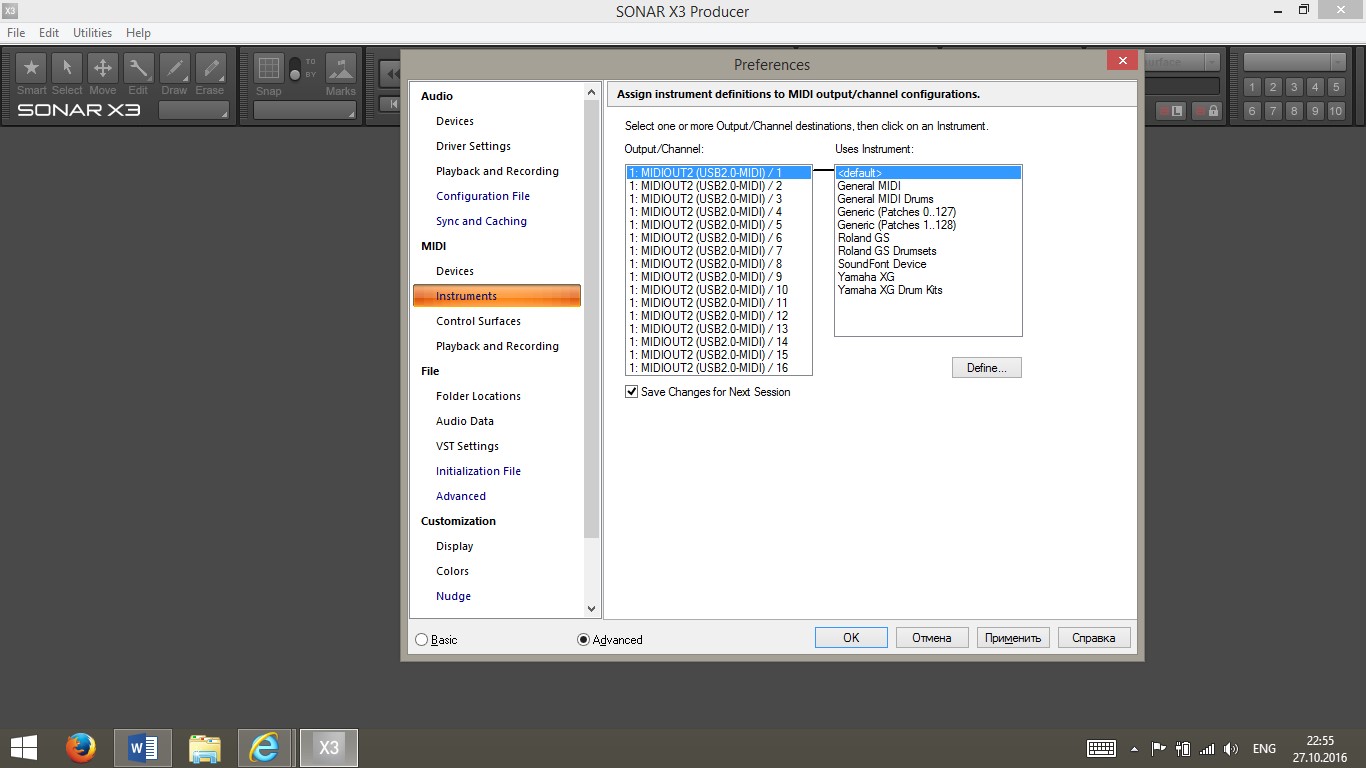1366x768 pixels.
Task: Click screenset button 1
Action: [1252, 87]
